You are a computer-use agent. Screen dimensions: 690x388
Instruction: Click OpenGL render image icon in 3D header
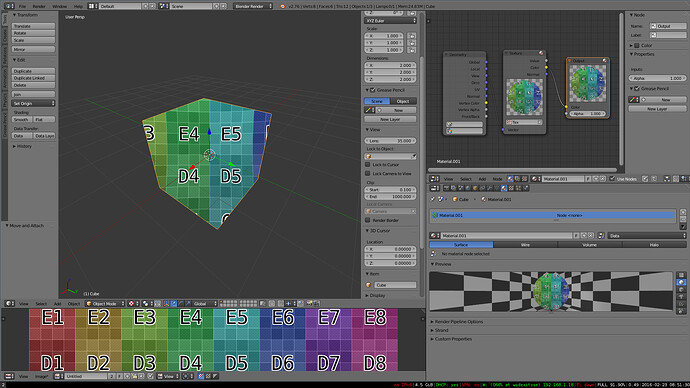[x=309, y=304]
